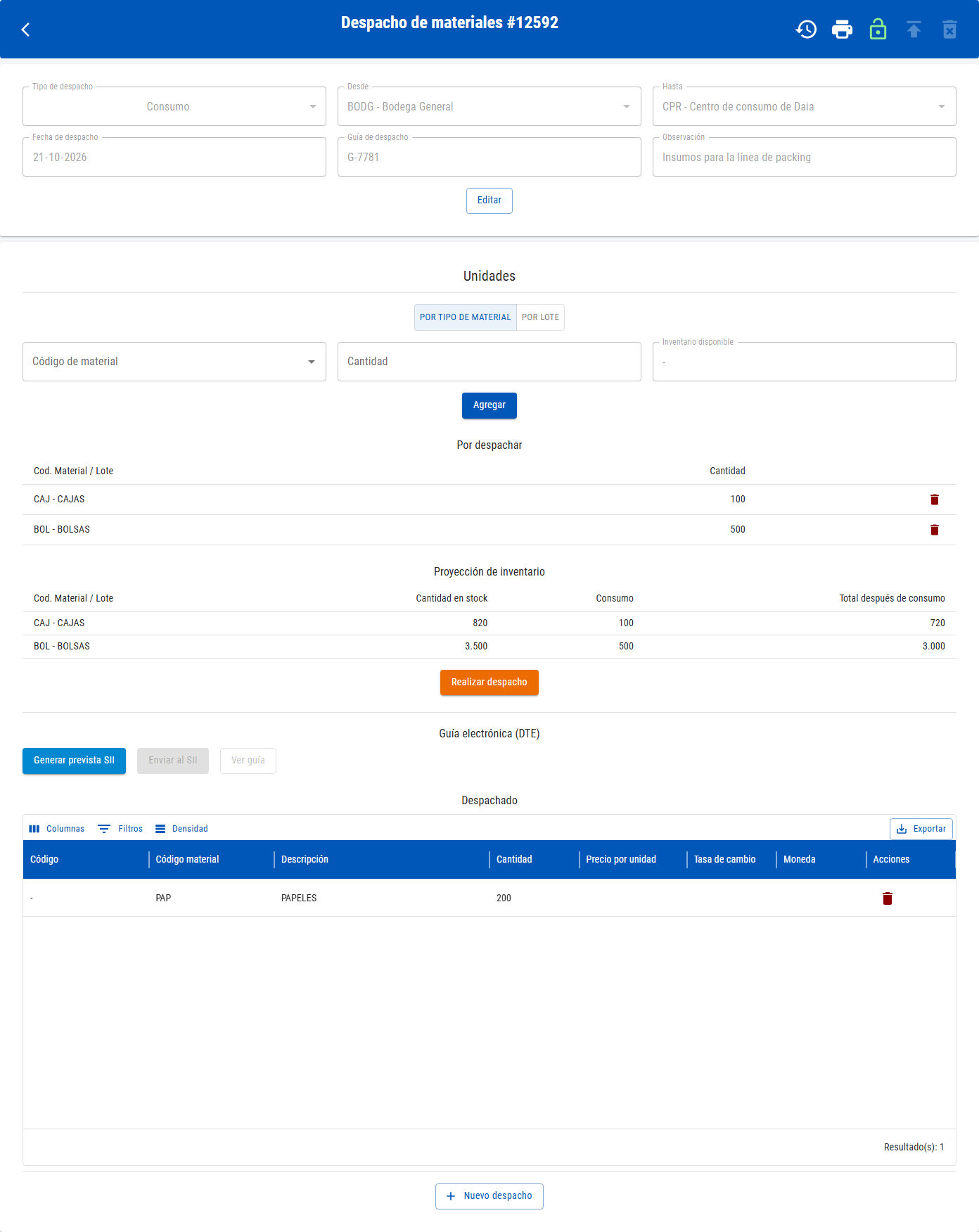
Task: Click the Fecha de despacho field
Action: 174,157
